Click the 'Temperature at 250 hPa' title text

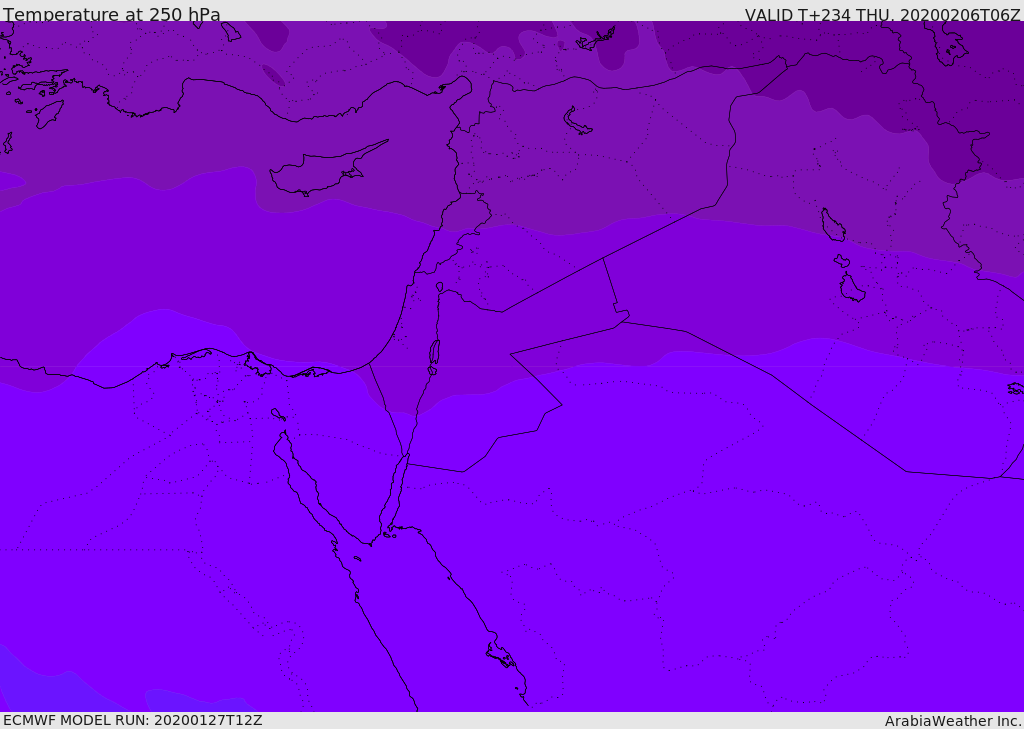click(x=112, y=14)
